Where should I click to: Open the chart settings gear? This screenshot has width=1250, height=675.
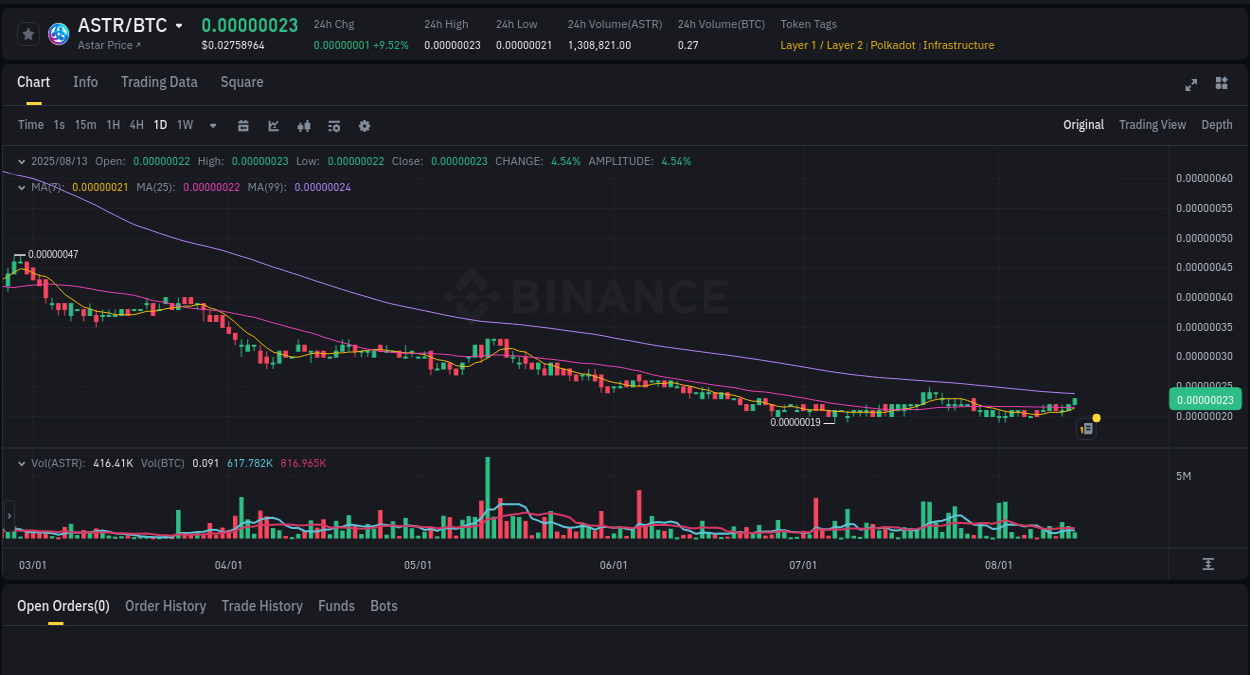[x=364, y=125]
